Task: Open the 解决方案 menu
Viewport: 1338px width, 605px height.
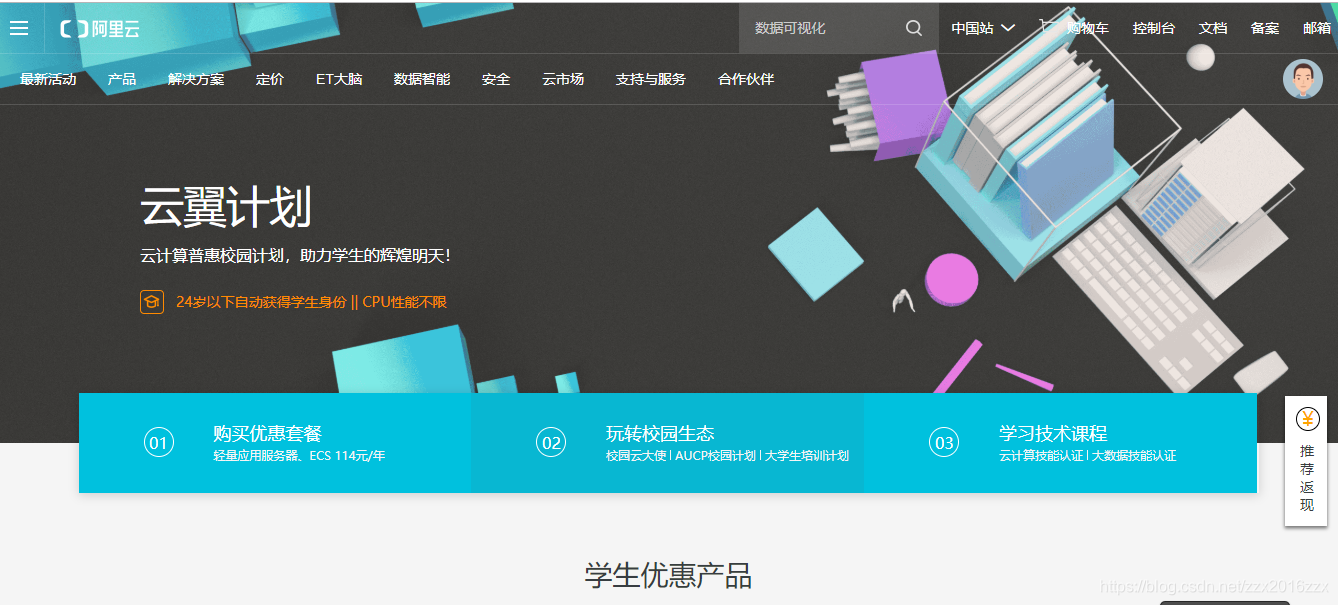Action: pyautogui.click(x=196, y=79)
